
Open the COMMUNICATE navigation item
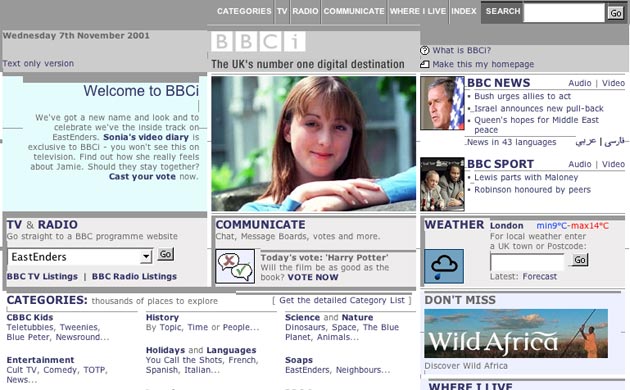(x=354, y=11)
